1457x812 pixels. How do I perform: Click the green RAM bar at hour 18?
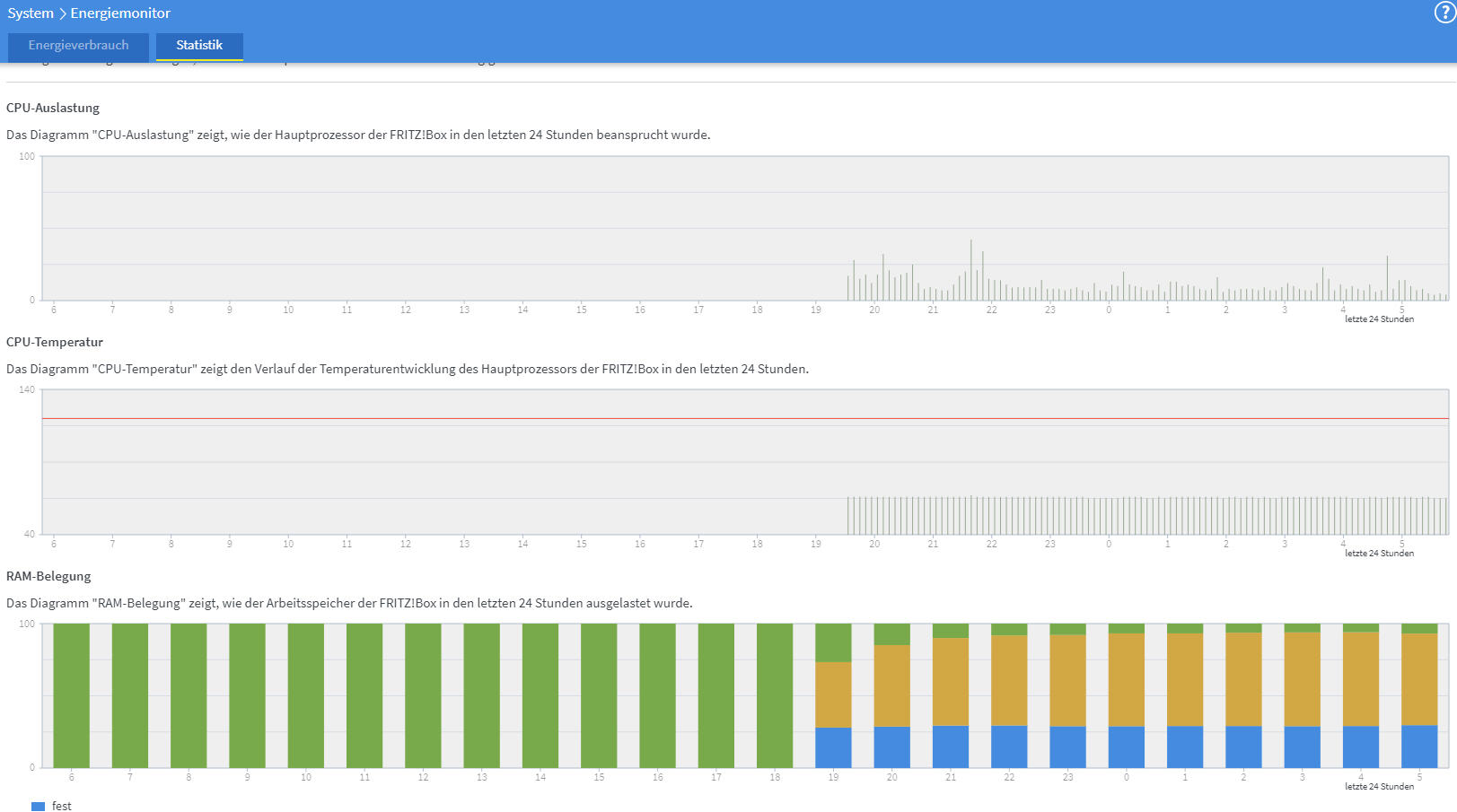775,695
